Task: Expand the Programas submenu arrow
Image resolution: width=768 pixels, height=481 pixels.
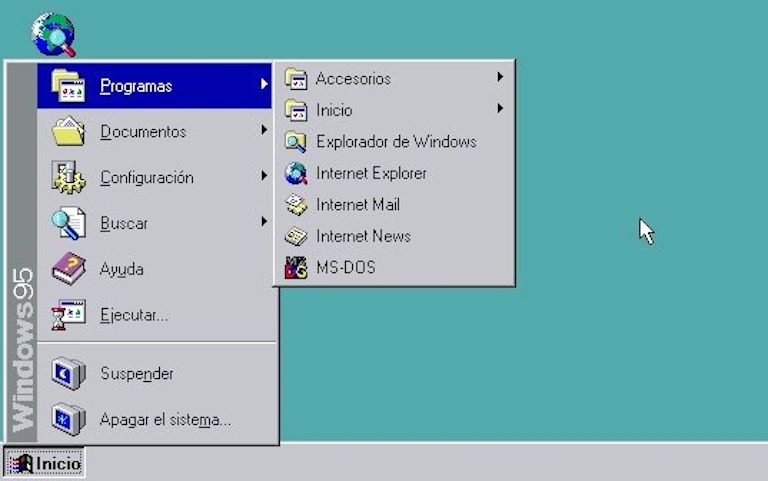Action: point(264,84)
